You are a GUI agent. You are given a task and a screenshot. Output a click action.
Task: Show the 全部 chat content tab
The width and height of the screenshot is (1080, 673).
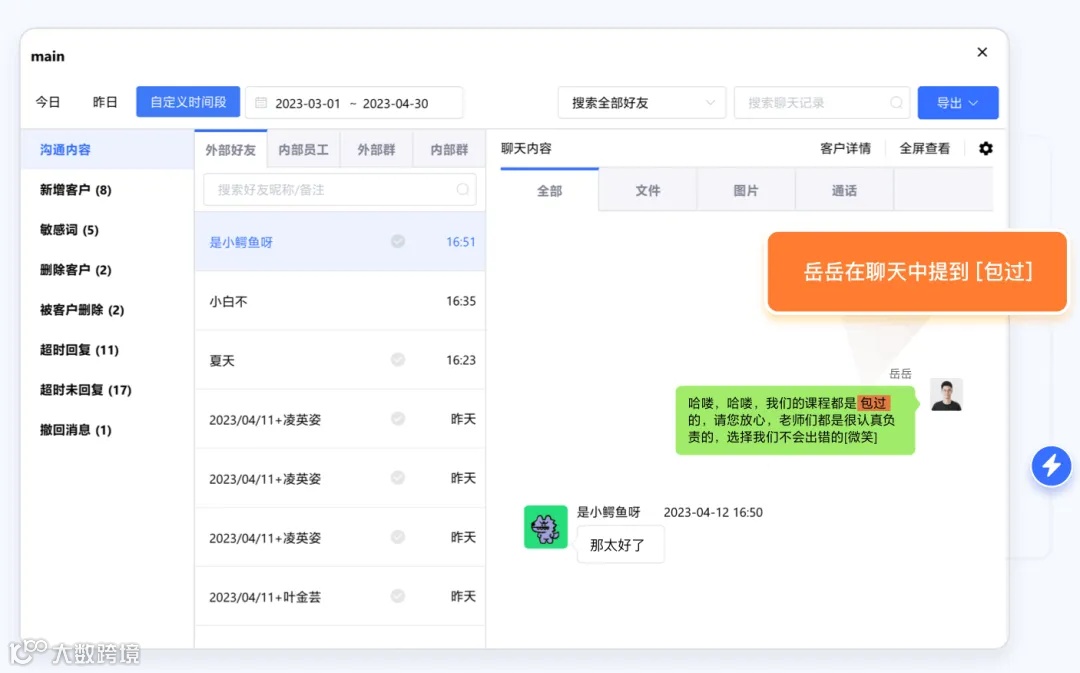pos(550,190)
